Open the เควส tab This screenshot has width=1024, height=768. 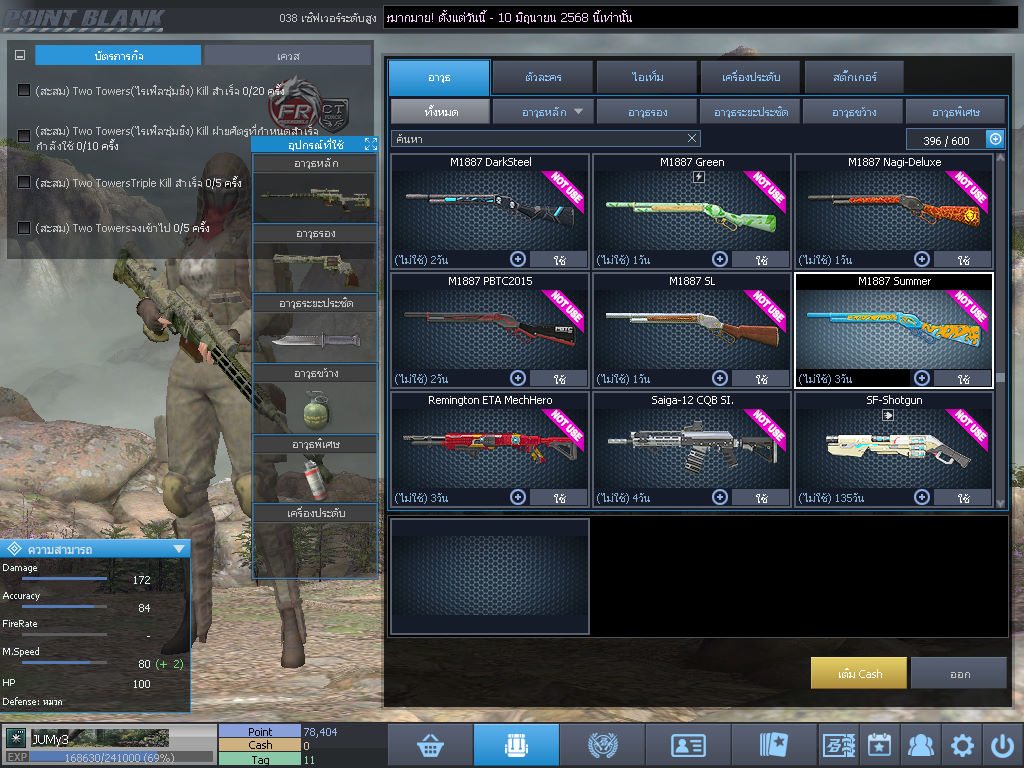(x=288, y=56)
